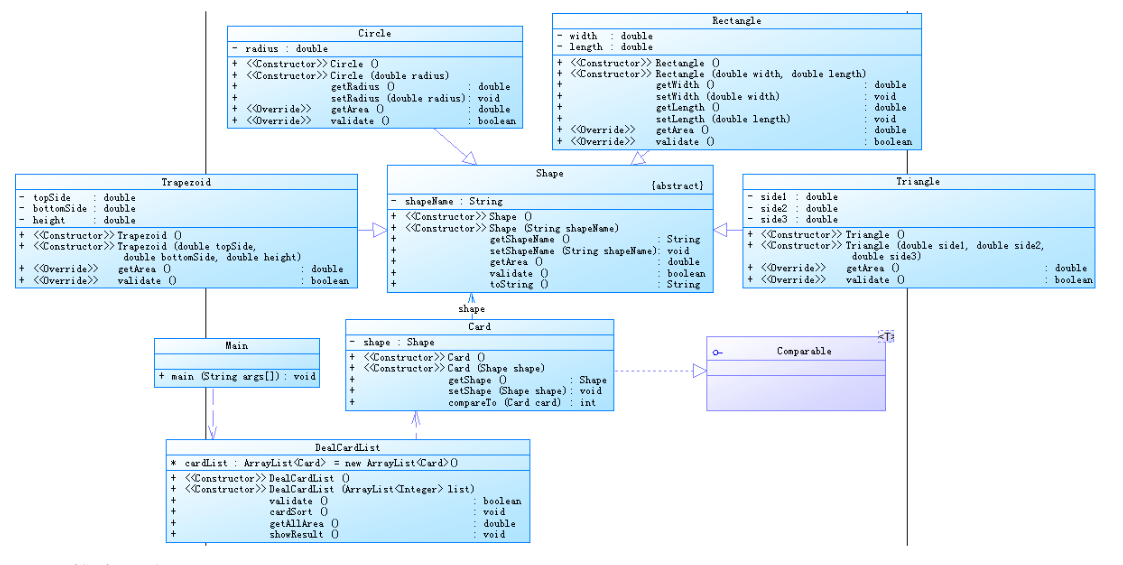
Task: Select shapeName : String attribute
Action: click(x=453, y=201)
